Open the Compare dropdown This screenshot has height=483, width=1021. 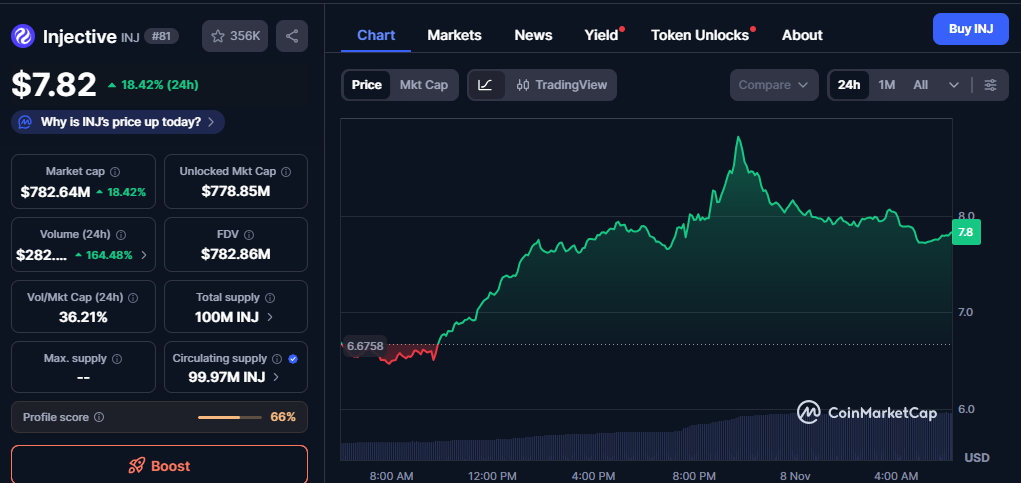tap(773, 85)
